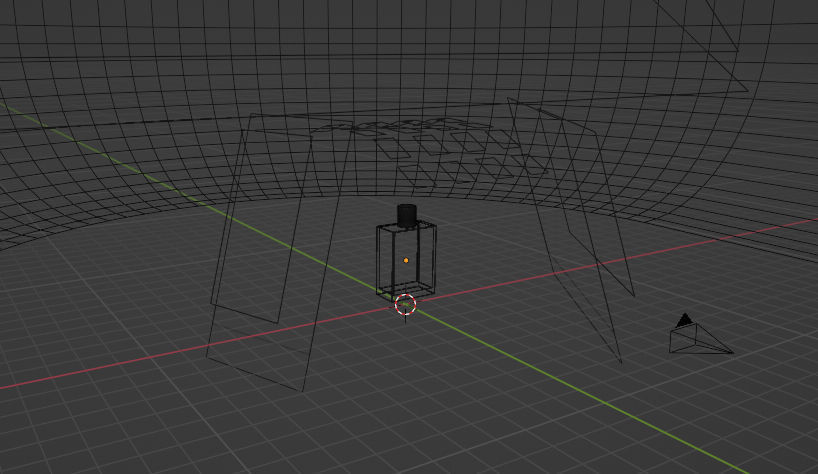Click the orange origin dot on the bottle
818x474 pixels.
coord(406,260)
